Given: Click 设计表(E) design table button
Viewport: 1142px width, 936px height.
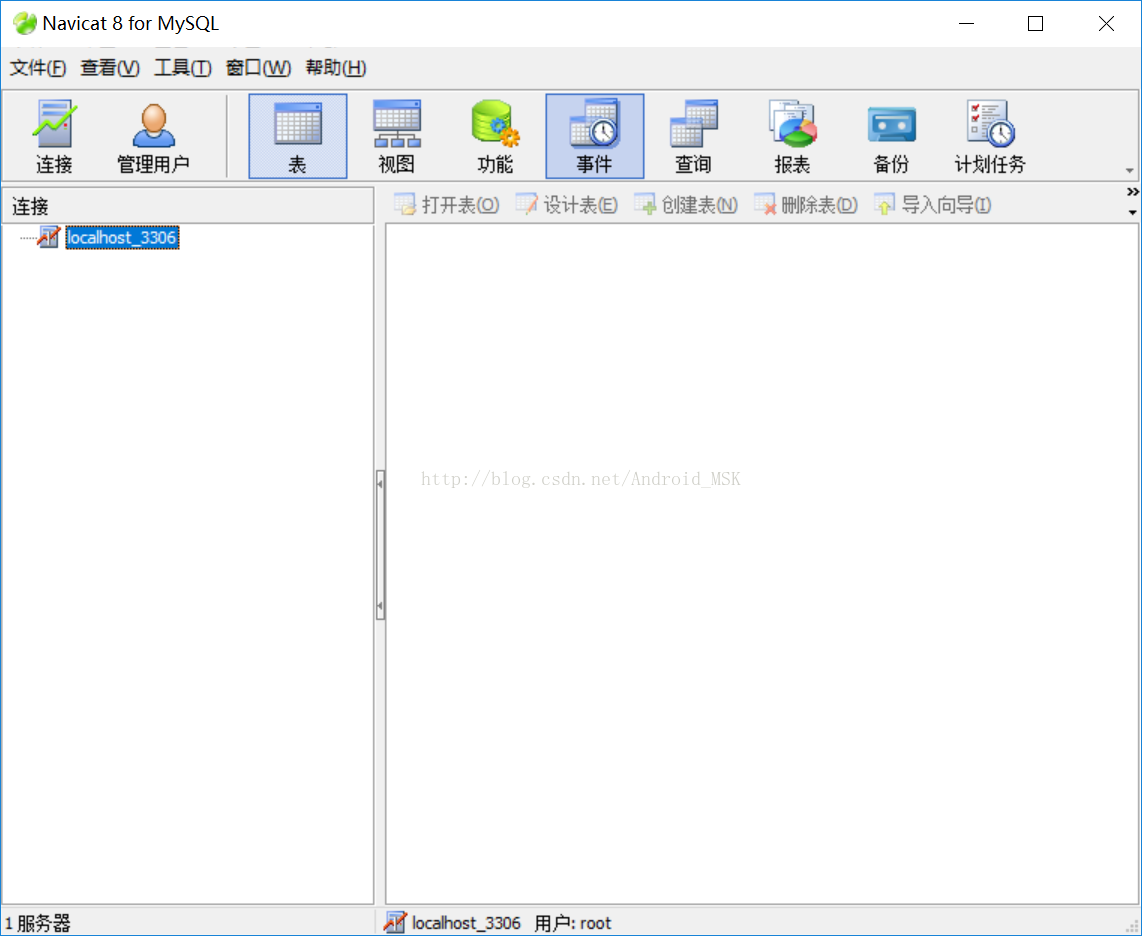Looking at the screenshot, I should click(567, 205).
